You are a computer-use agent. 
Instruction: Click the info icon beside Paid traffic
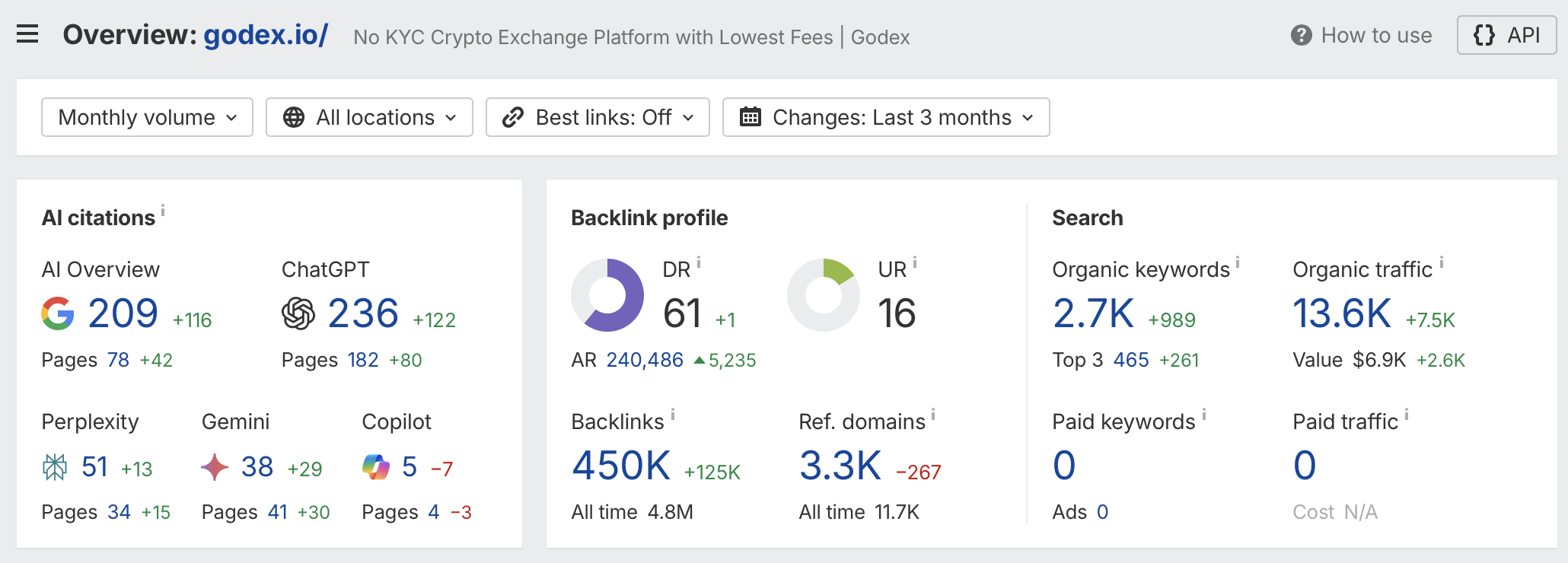pos(1407,415)
